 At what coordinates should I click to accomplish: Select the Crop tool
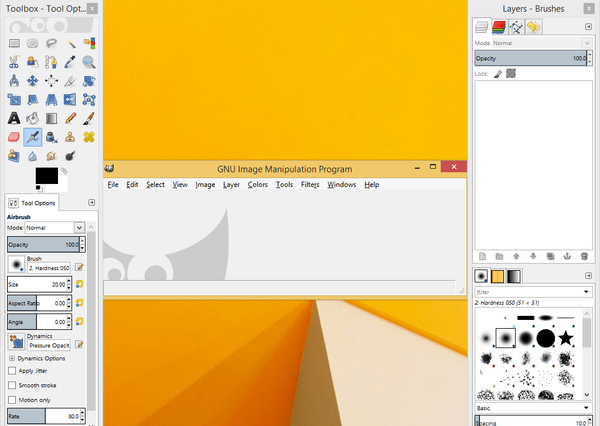pos(70,81)
